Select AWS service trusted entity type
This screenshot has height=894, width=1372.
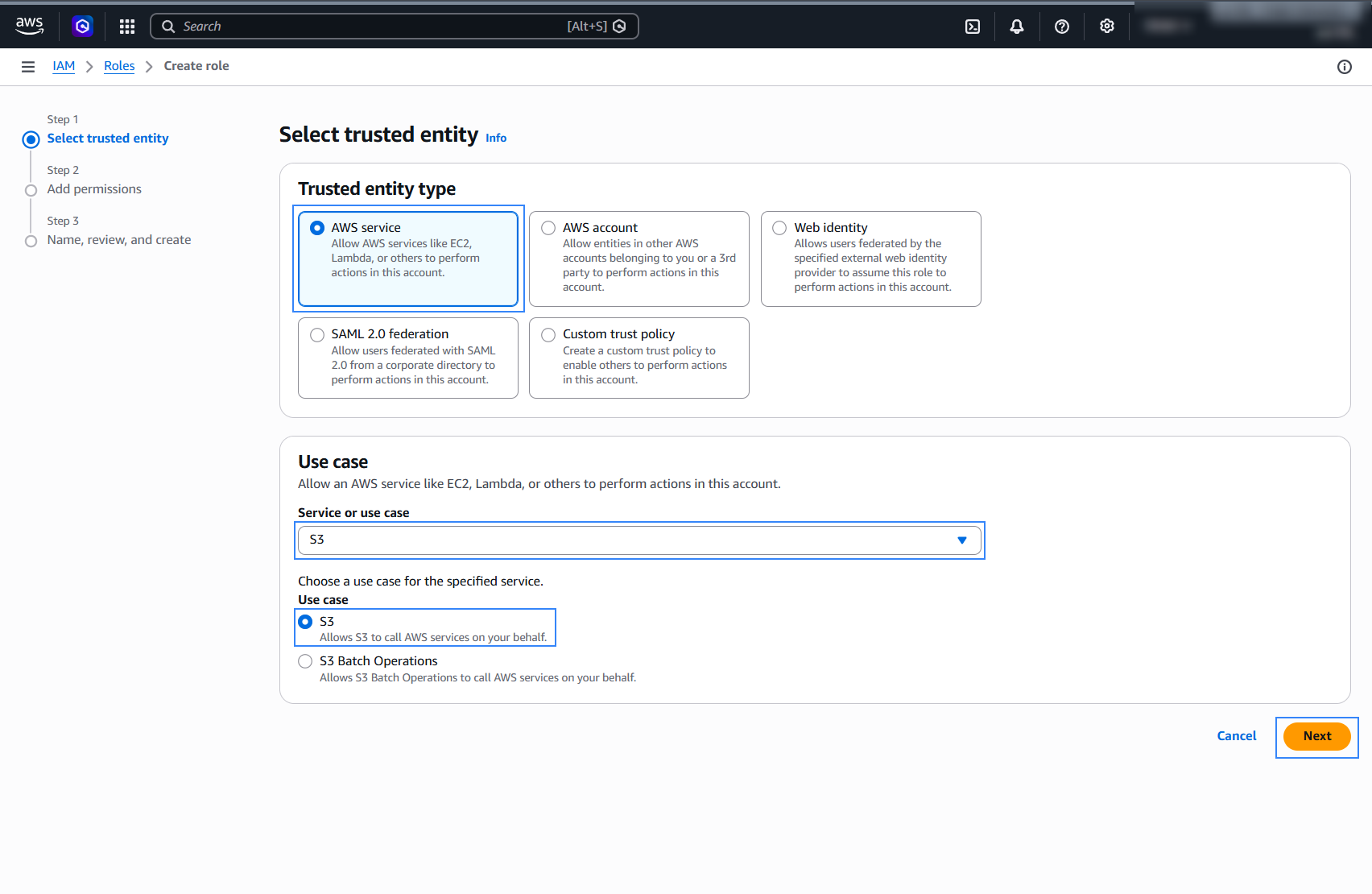click(408, 259)
